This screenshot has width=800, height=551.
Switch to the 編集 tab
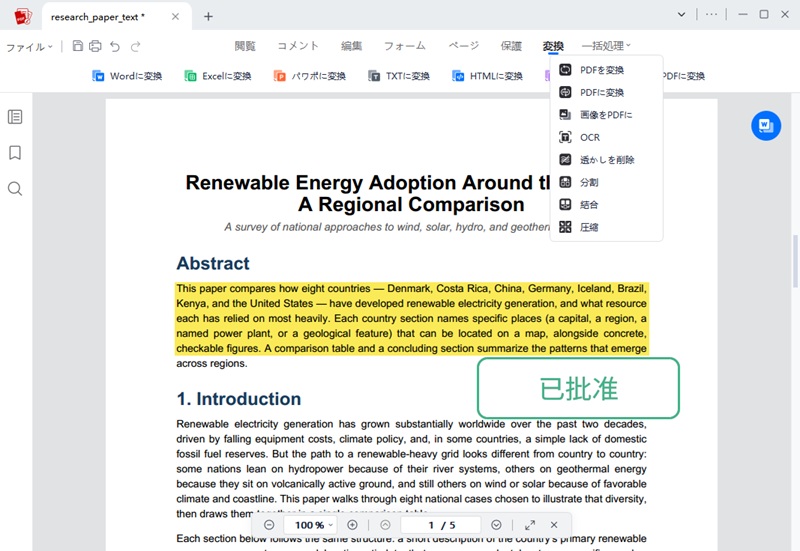tap(352, 45)
